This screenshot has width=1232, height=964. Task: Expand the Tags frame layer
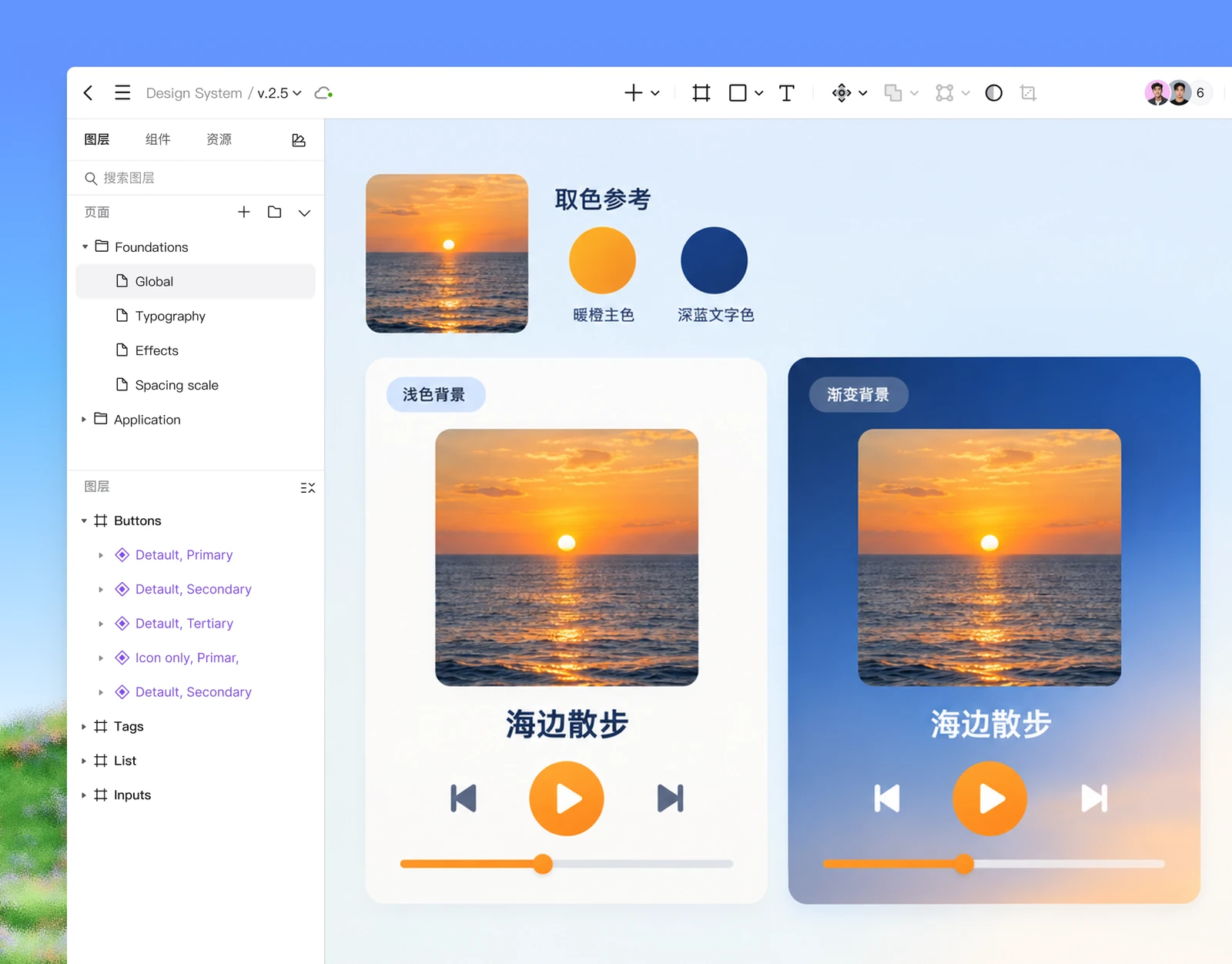pos(84,727)
